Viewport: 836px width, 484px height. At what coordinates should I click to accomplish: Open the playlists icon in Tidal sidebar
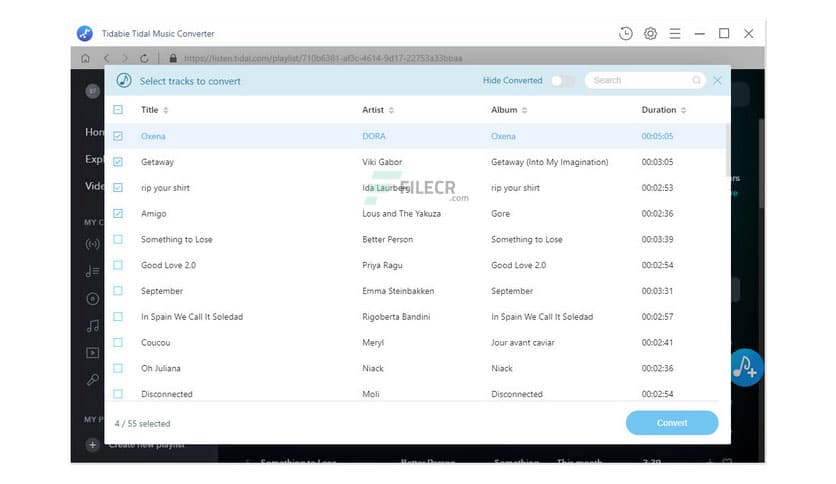(x=92, y=271)
